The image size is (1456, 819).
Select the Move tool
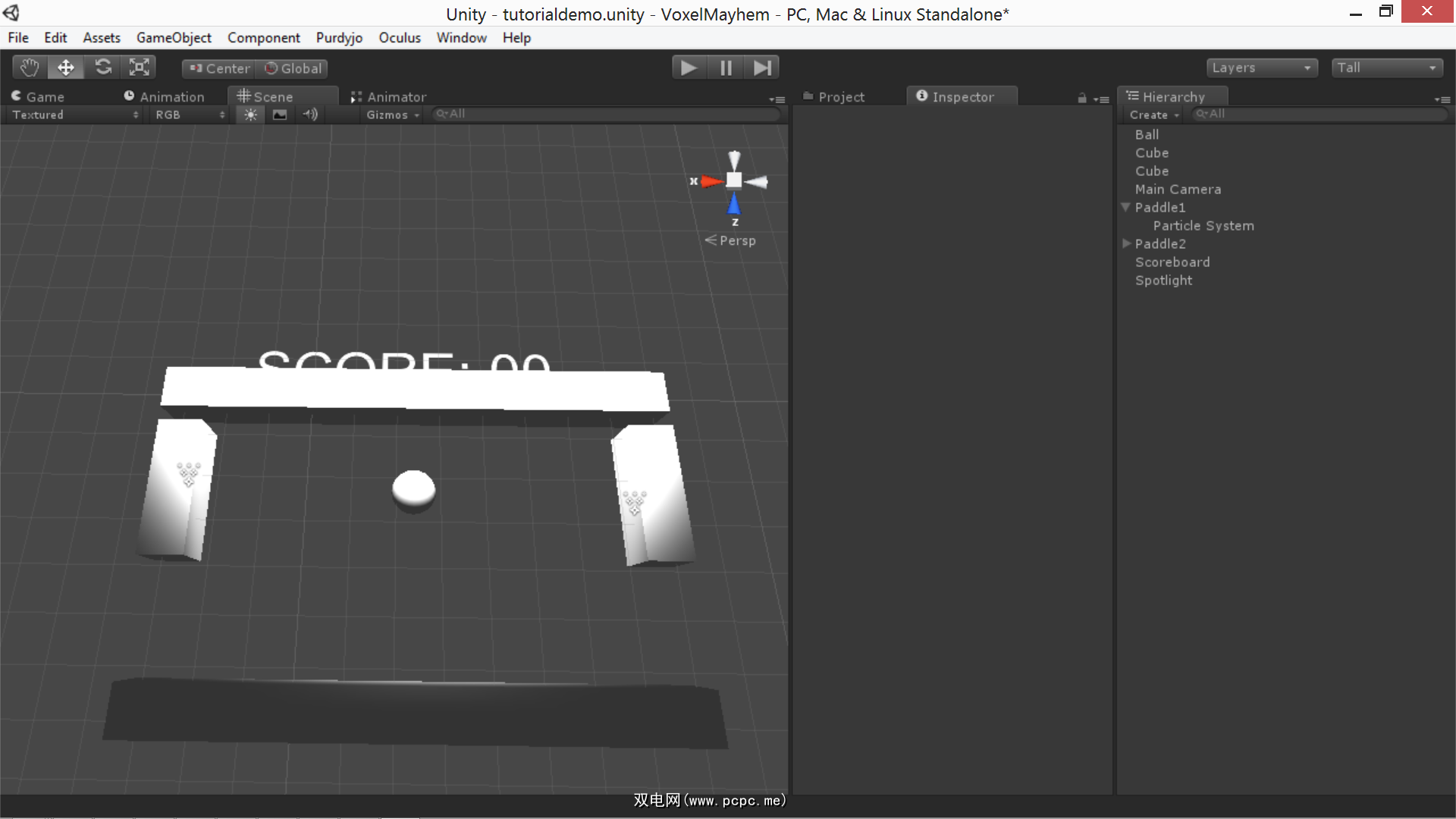(66, 67)
